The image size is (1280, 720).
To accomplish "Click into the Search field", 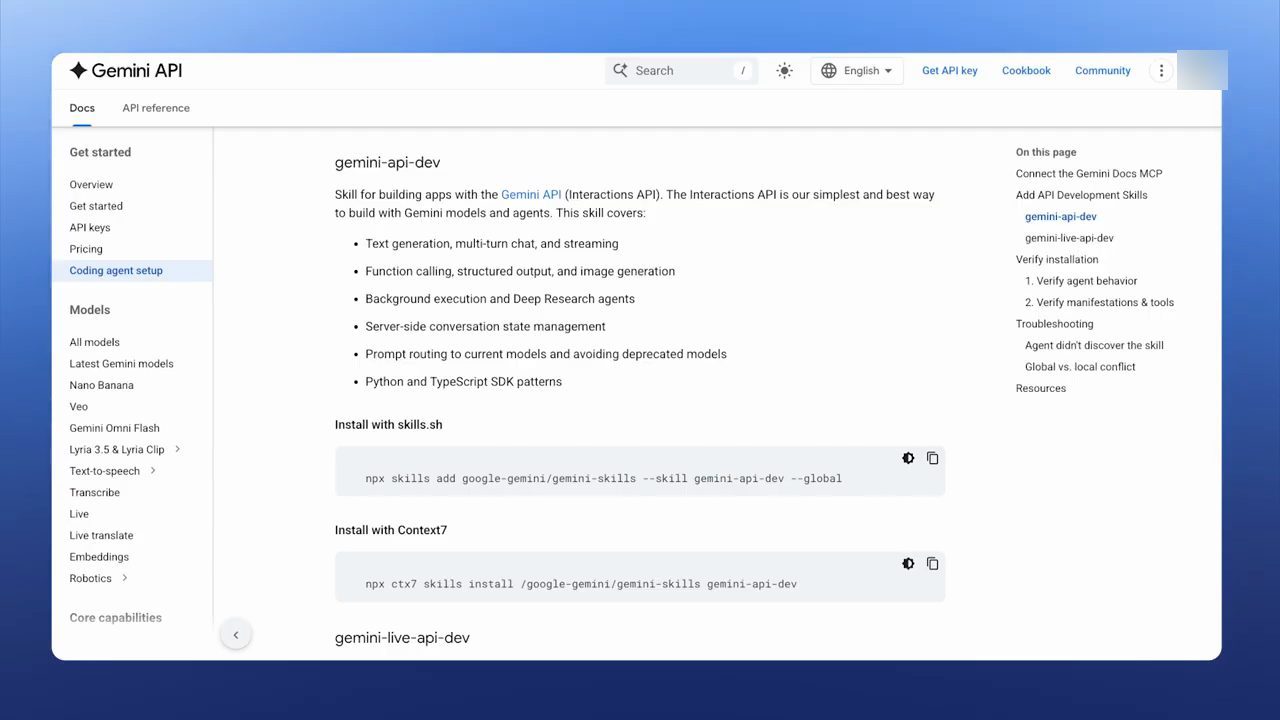I will (681, 71).
